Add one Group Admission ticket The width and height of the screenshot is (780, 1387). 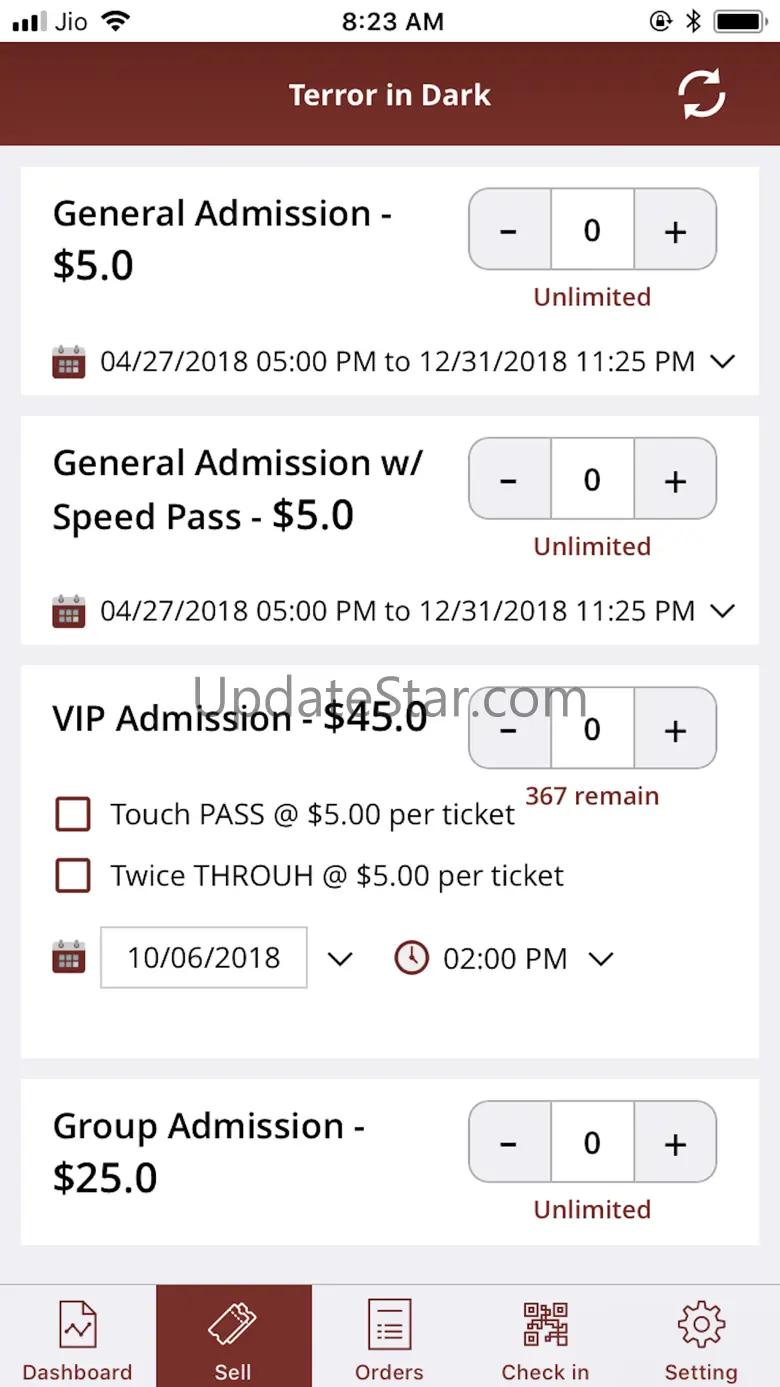pos(675,1143)
